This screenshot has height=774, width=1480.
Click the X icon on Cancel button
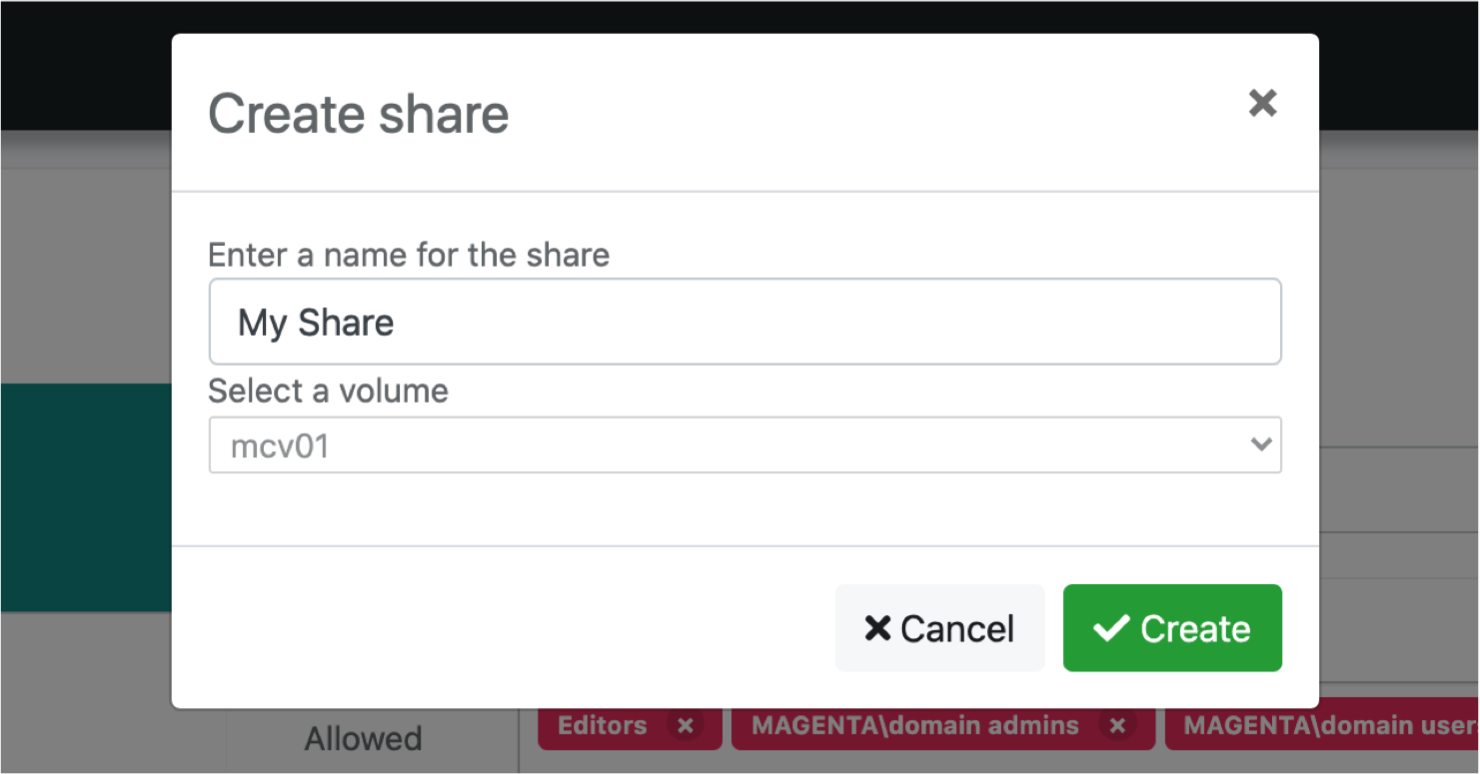[877, 628]
